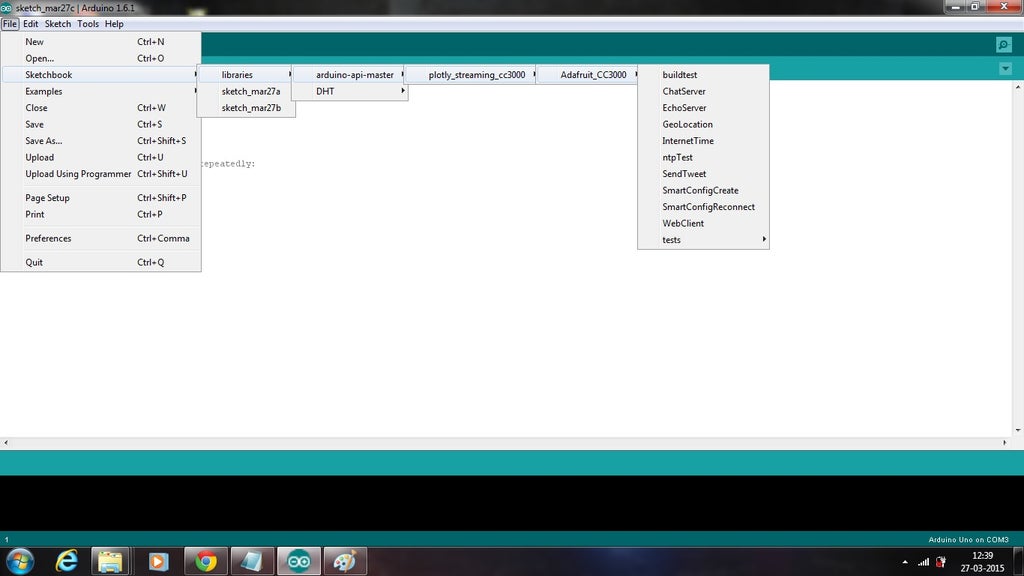Select Upload Using Programmer
Screen dimensions: 1024x576
tap(101, 174)
